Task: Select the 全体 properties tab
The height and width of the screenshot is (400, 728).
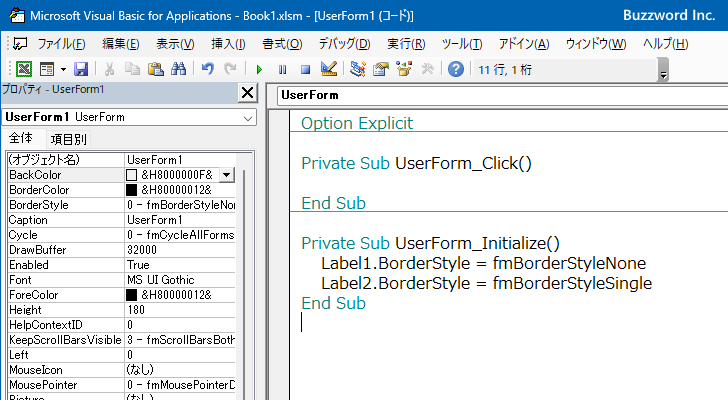Action: [x=20, y=139]
